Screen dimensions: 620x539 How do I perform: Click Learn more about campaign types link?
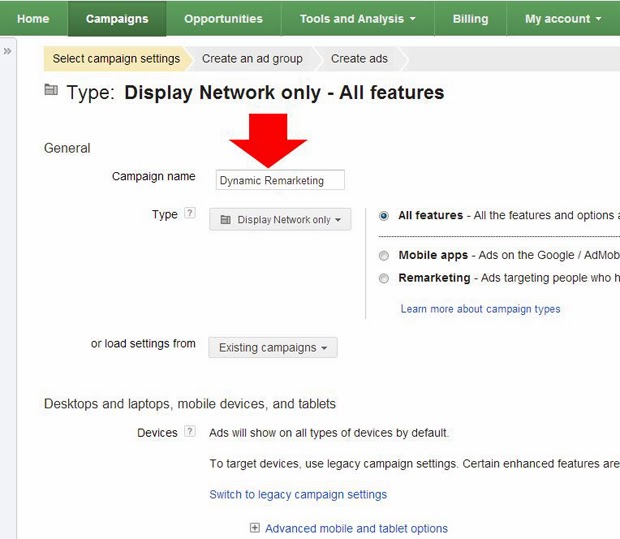pyautogui.click(x=480, y=309)
